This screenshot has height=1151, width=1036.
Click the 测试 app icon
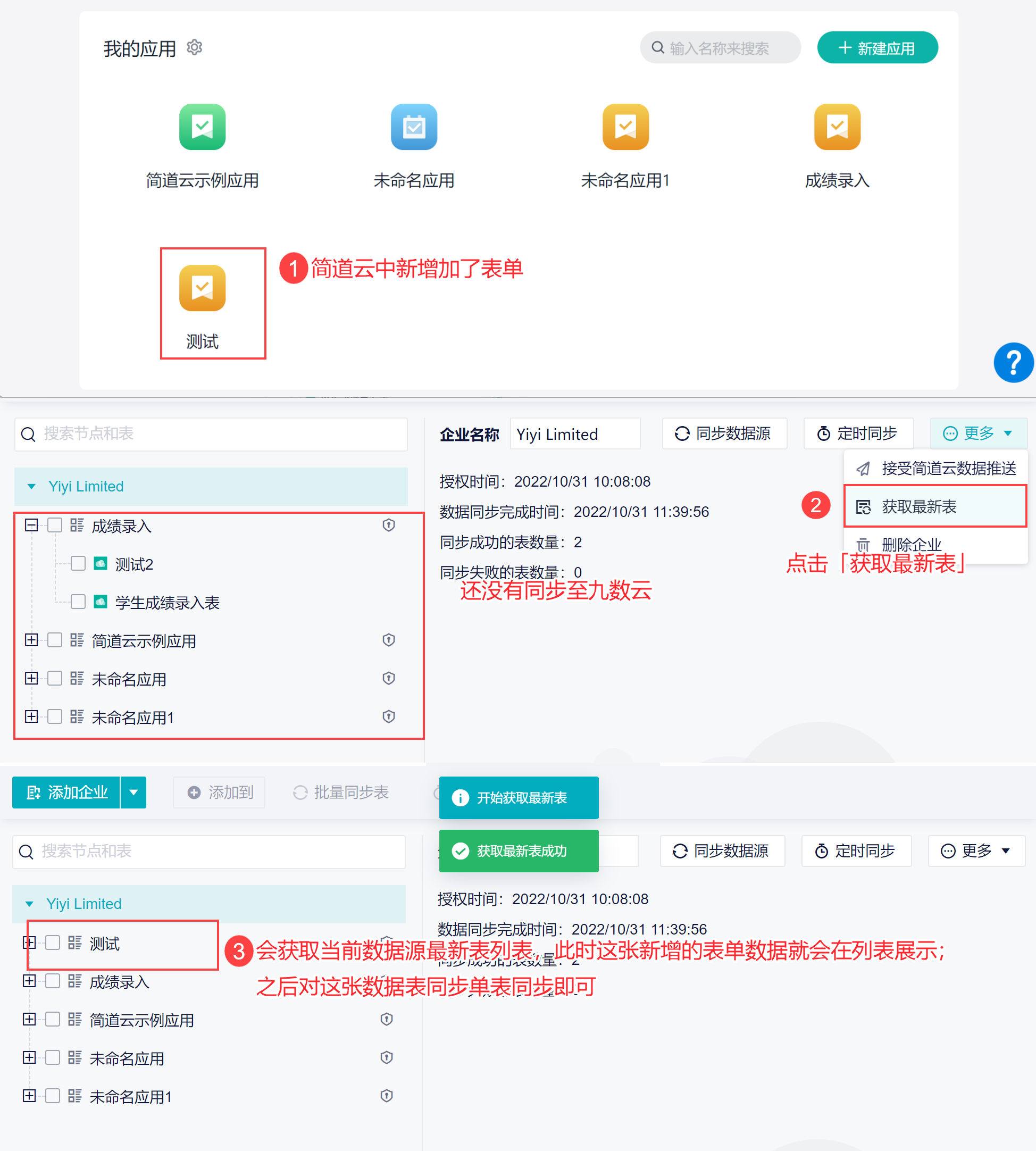tap(202, 288)
